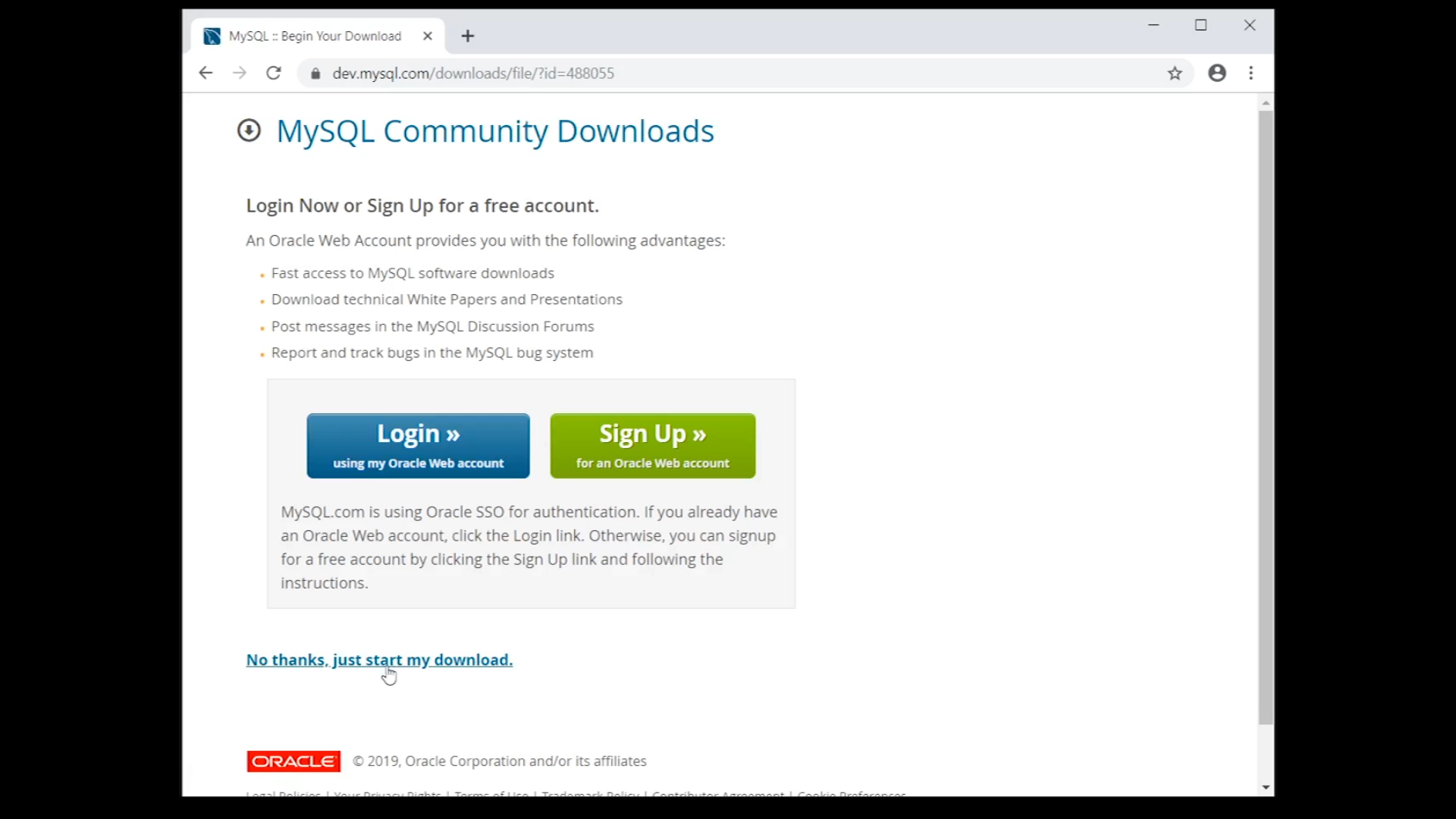Open a new tab with the plus button
This screenshot has height=819, width=1456.
pyautogui.click(x=468, y=36)
